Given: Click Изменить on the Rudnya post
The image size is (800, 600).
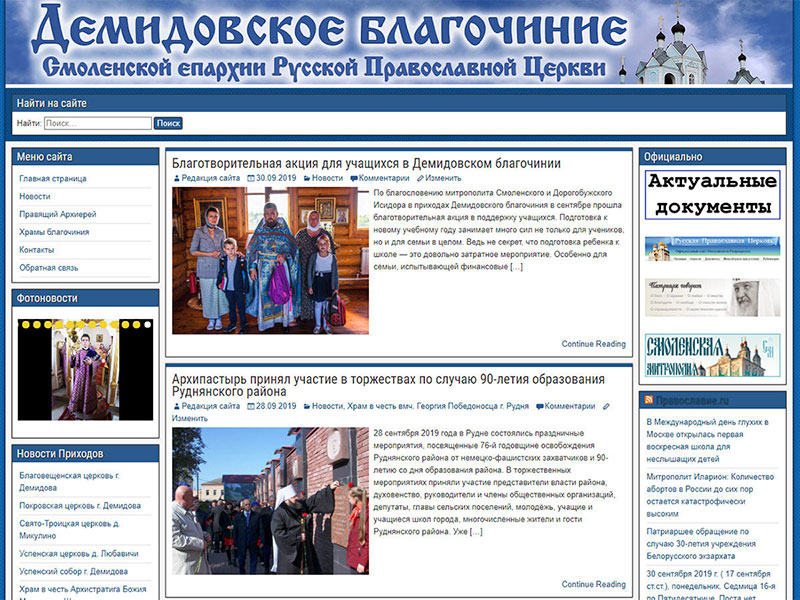Looking at the screenshot, I should tap(190, 419).
